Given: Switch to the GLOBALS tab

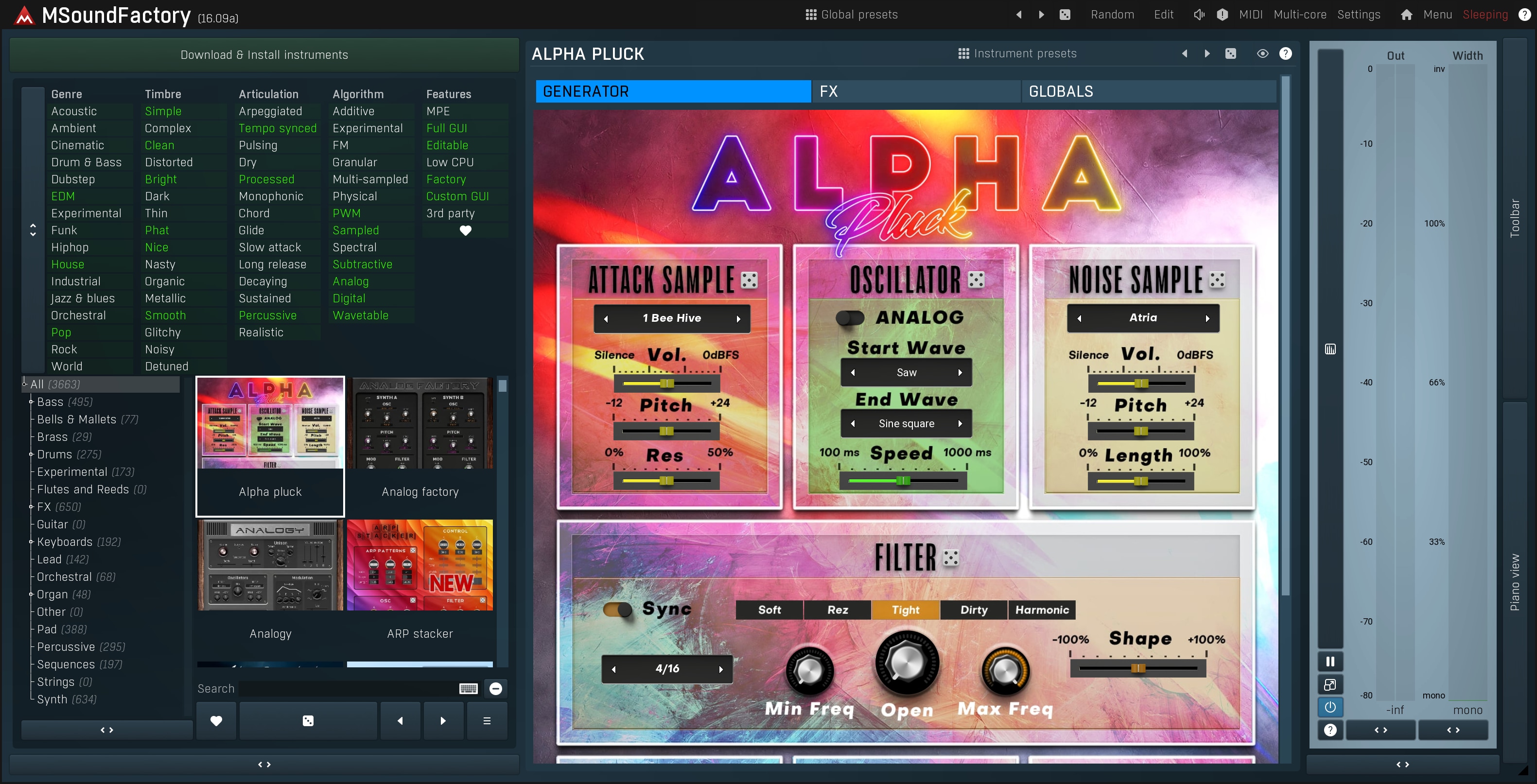Looking at the screenshot, I should (x=1149, y=91).
